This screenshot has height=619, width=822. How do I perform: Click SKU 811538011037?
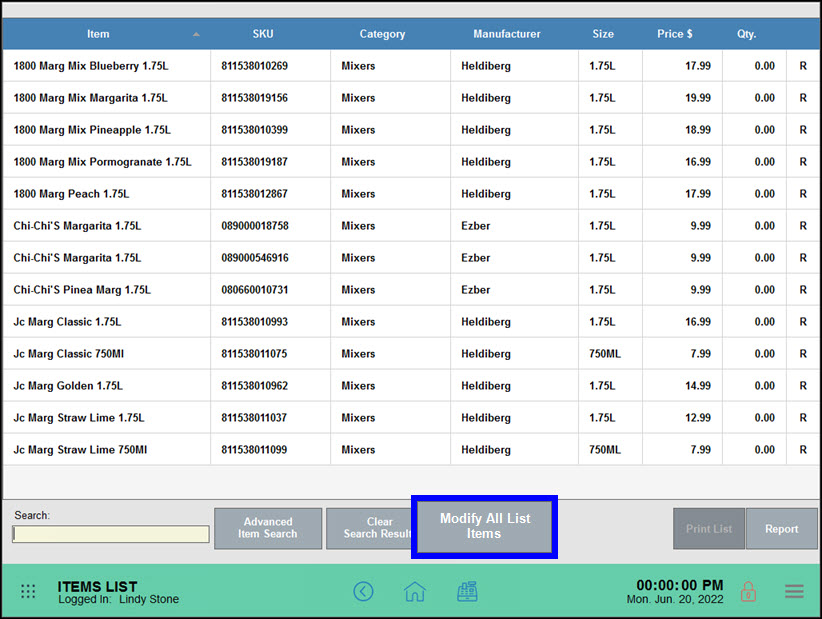click(254, 418)
